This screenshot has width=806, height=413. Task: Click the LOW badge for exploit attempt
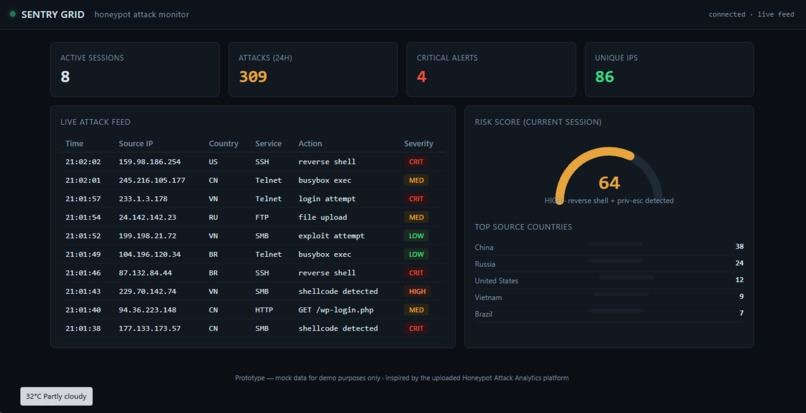(416, 236)
